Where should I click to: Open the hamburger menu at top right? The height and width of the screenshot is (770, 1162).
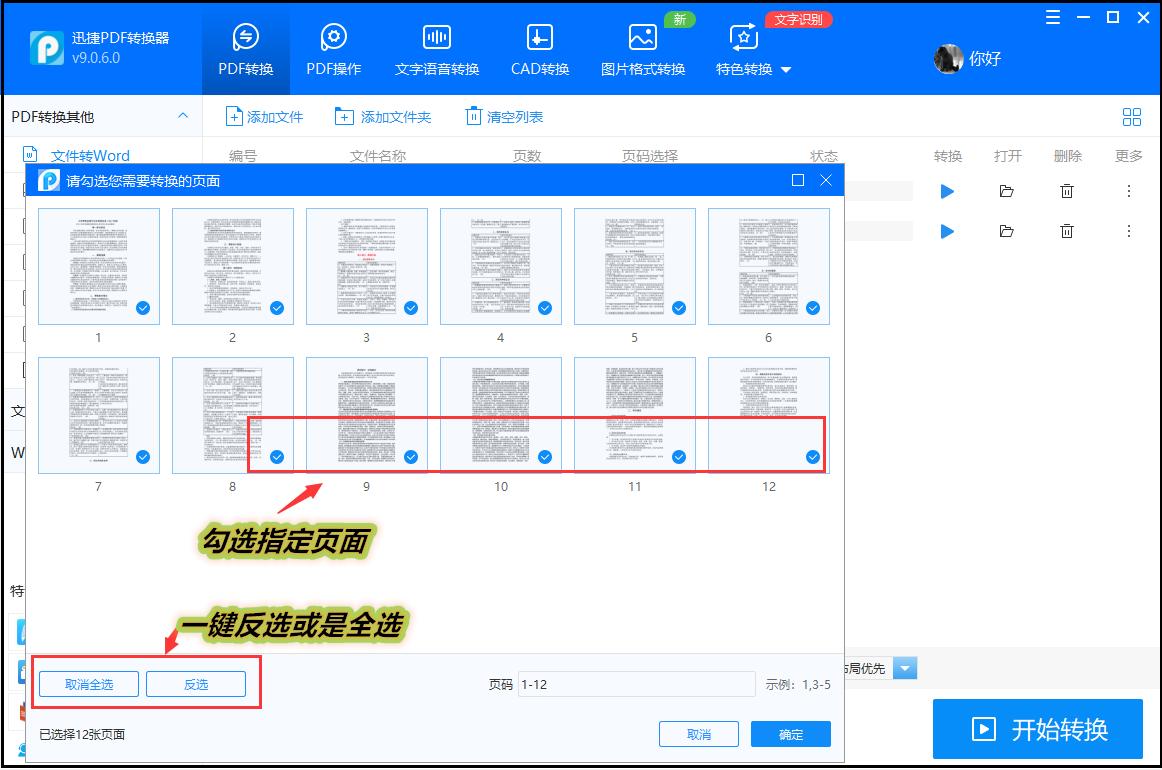click(x=1055, y=17)
